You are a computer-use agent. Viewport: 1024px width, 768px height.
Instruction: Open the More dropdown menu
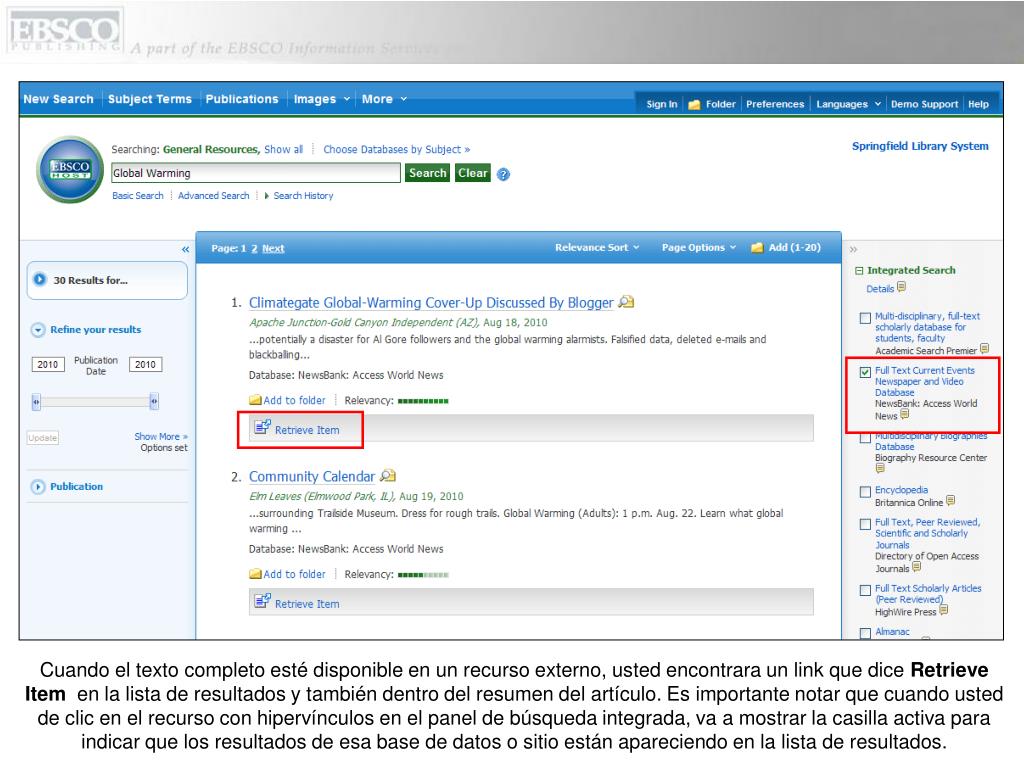[x=384, y=99]
